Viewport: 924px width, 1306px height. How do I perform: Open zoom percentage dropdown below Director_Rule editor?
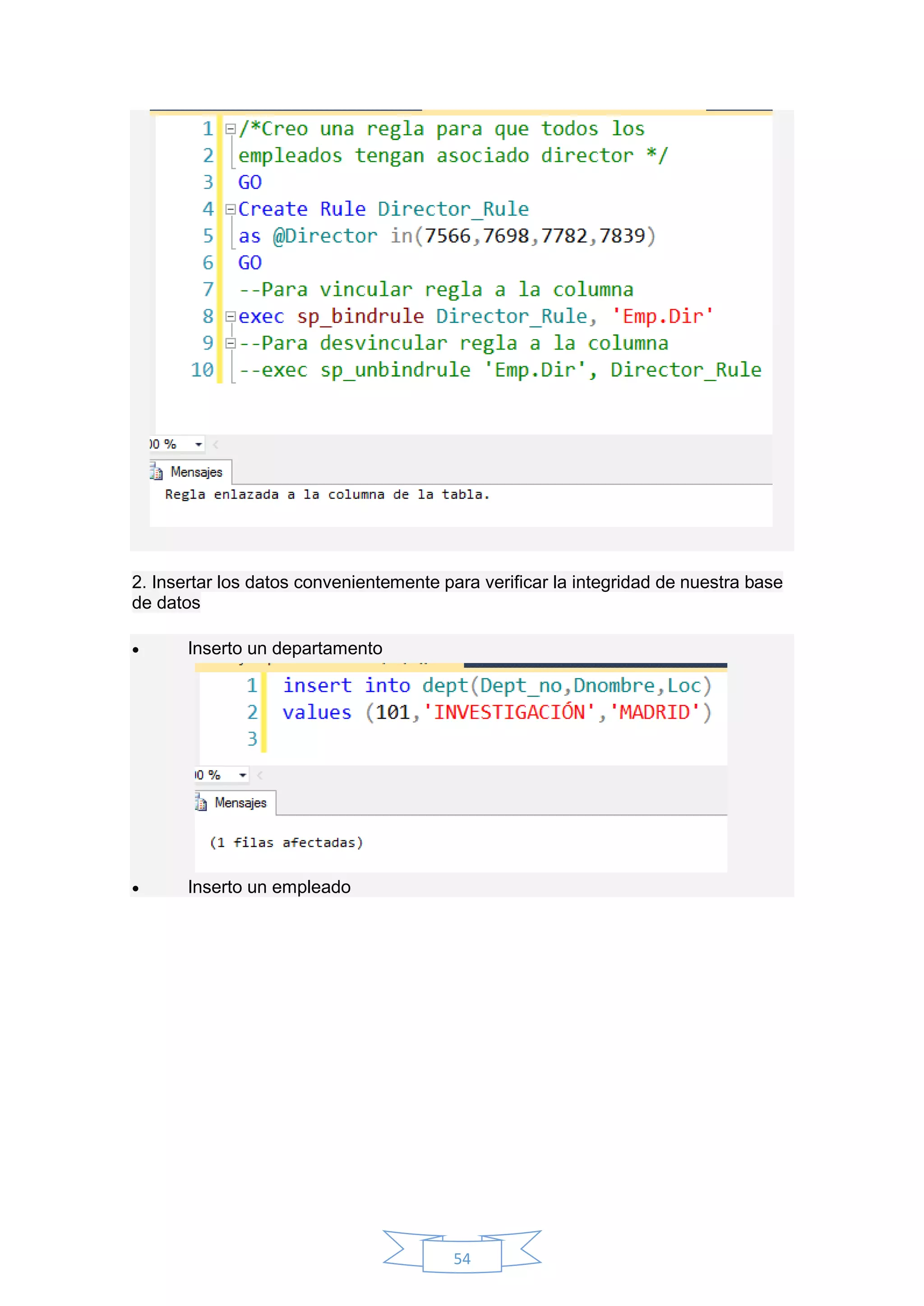click(199, 444)
